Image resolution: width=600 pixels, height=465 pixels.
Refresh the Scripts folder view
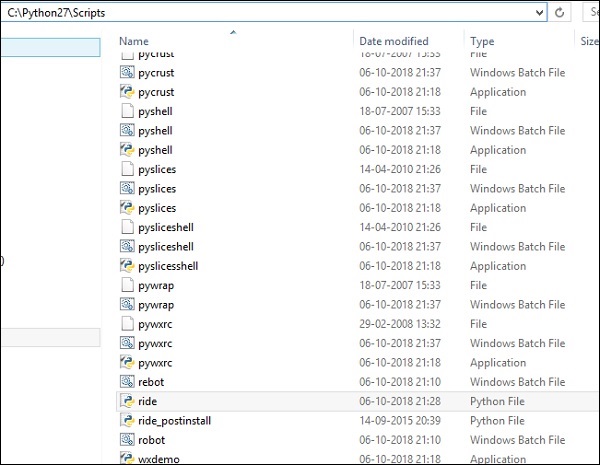tap(560, 12)
